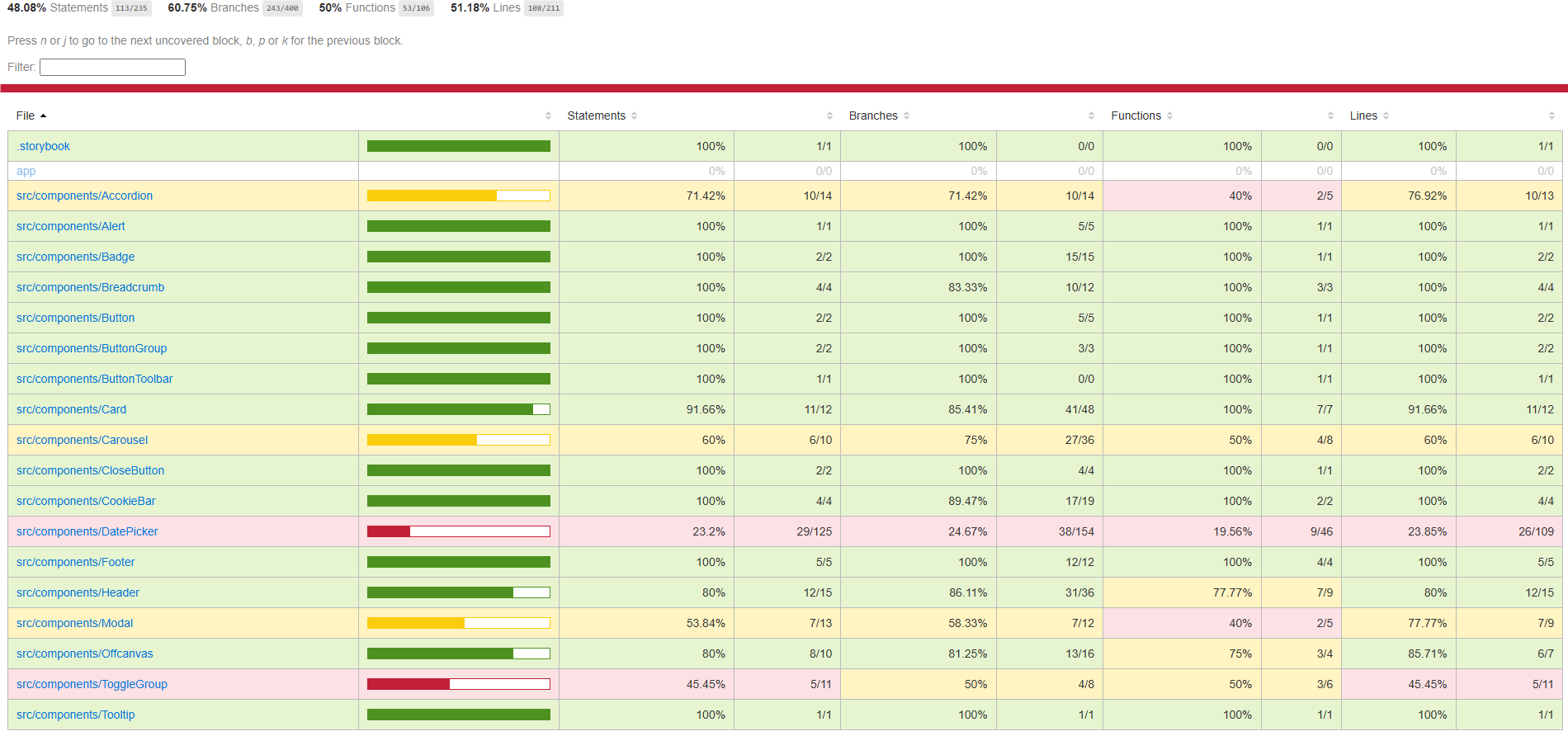Image resolution: width=1568 pixels, height=755 pixels.
Task: View src/components/Card coverage details
Action: tap(71, 409)
